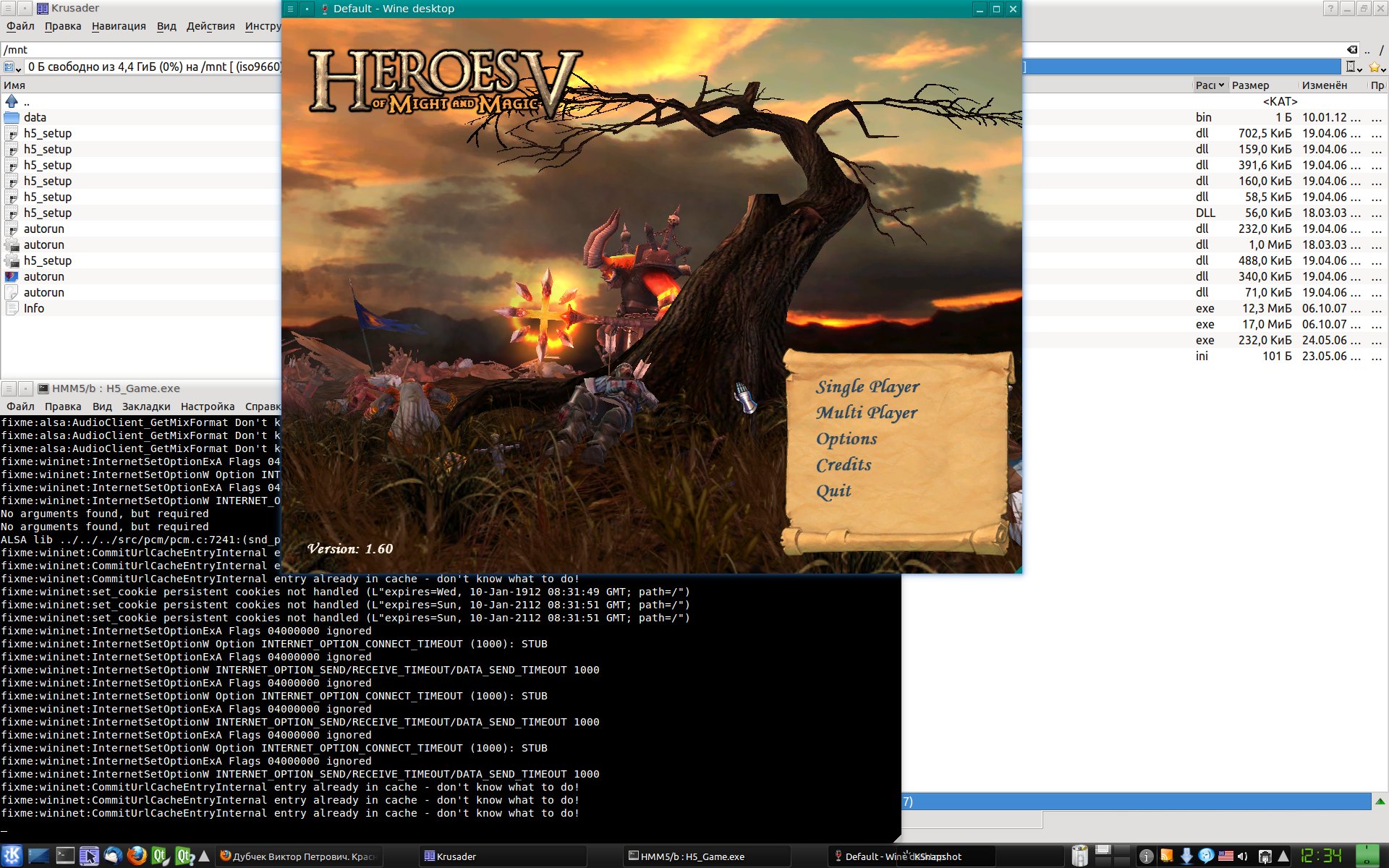
Task: Click the US flag keyboard layout icon
Action: pos(1226,856)
